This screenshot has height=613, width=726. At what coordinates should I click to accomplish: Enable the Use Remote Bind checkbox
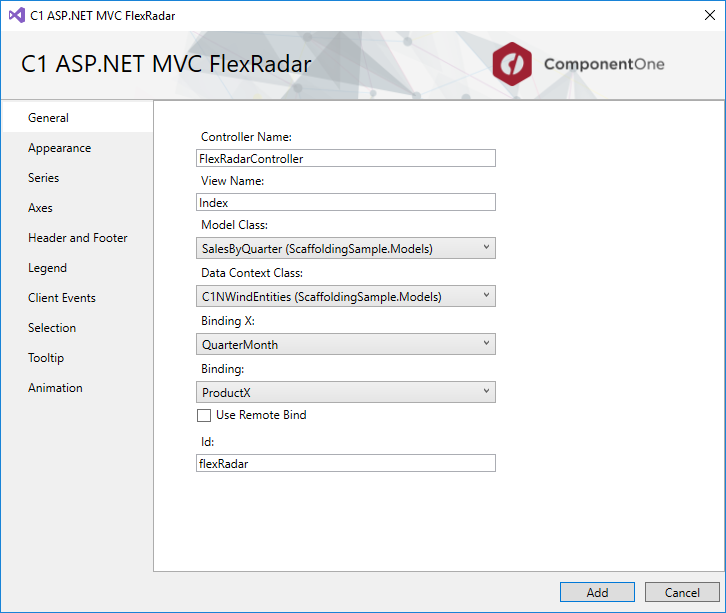tap(204, 415)
